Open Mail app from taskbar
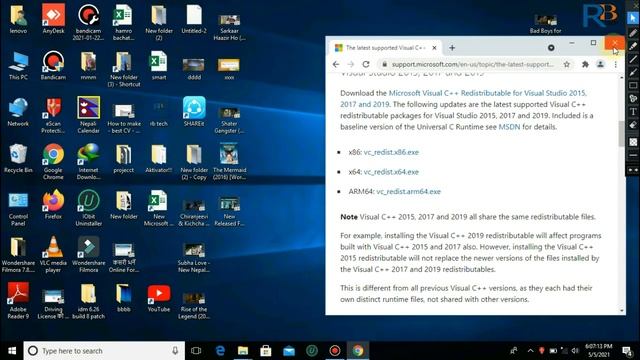The image size is (640, 360). click(x=289, y=351)
